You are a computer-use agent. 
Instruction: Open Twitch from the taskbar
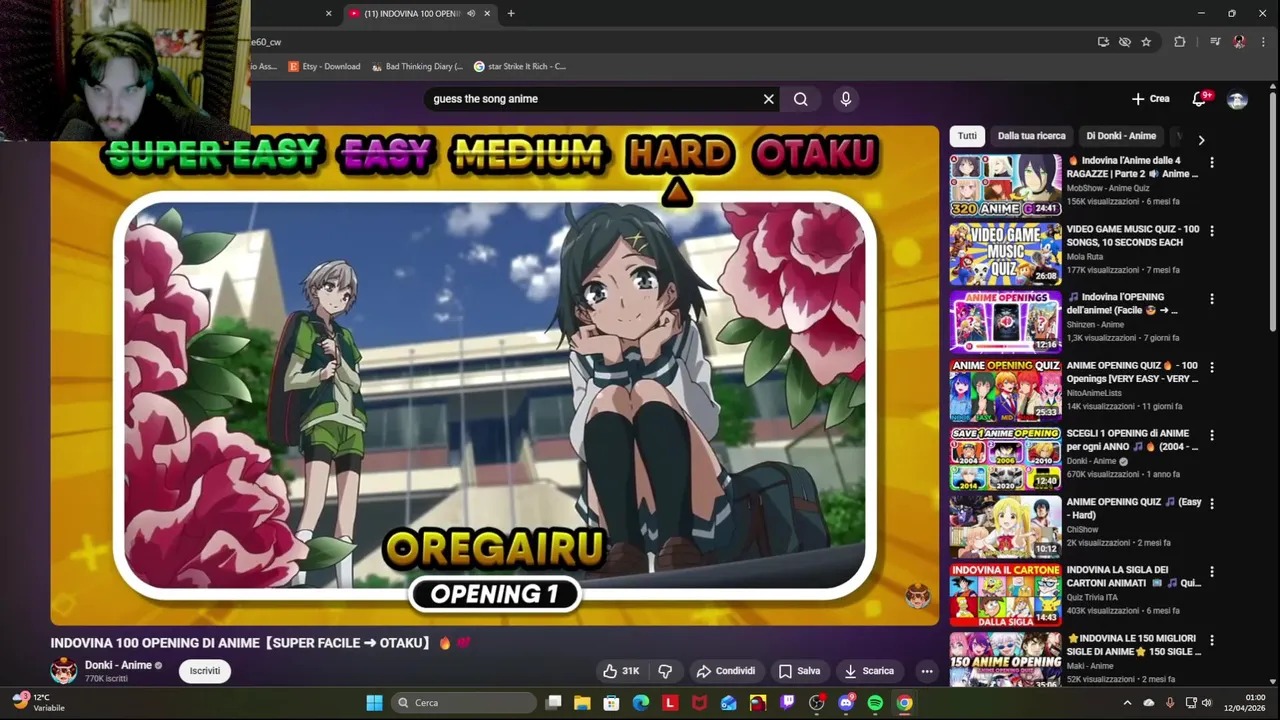point(787,703)
